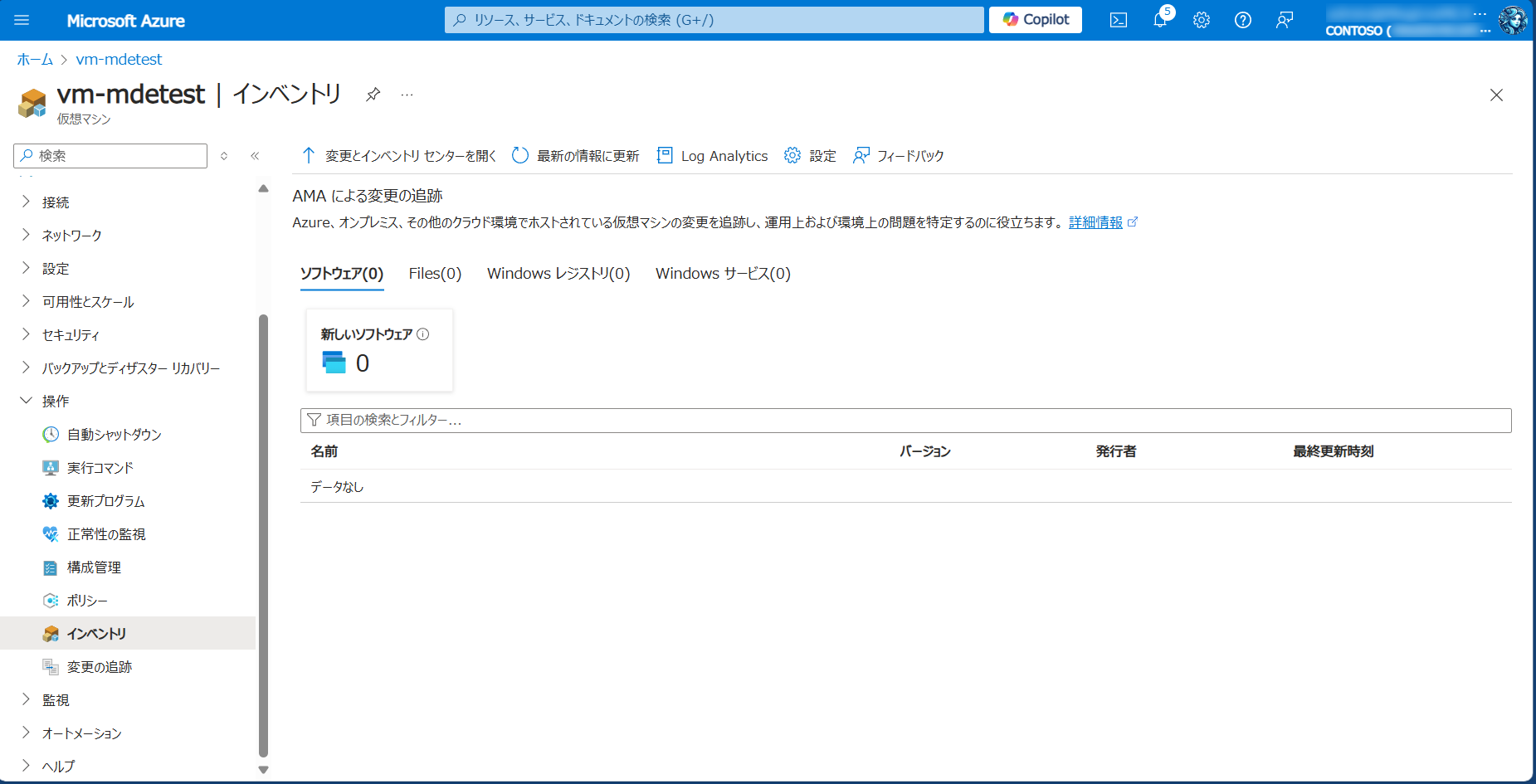The height and width of the screenshot is (784, 1536).
Task: Open the hamburger portal menu
Action: coord(22,20)
